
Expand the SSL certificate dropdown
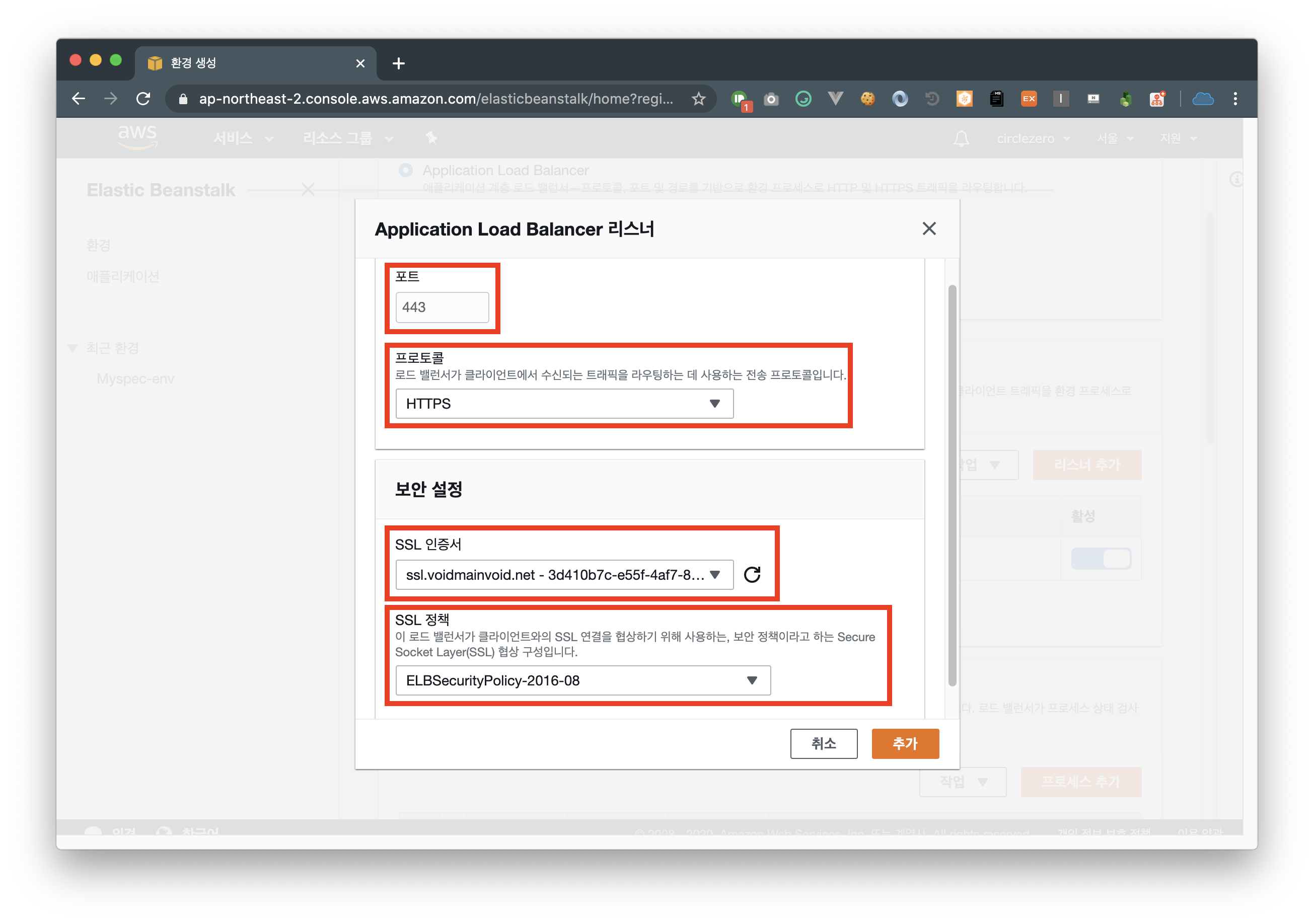coord(564,574)
